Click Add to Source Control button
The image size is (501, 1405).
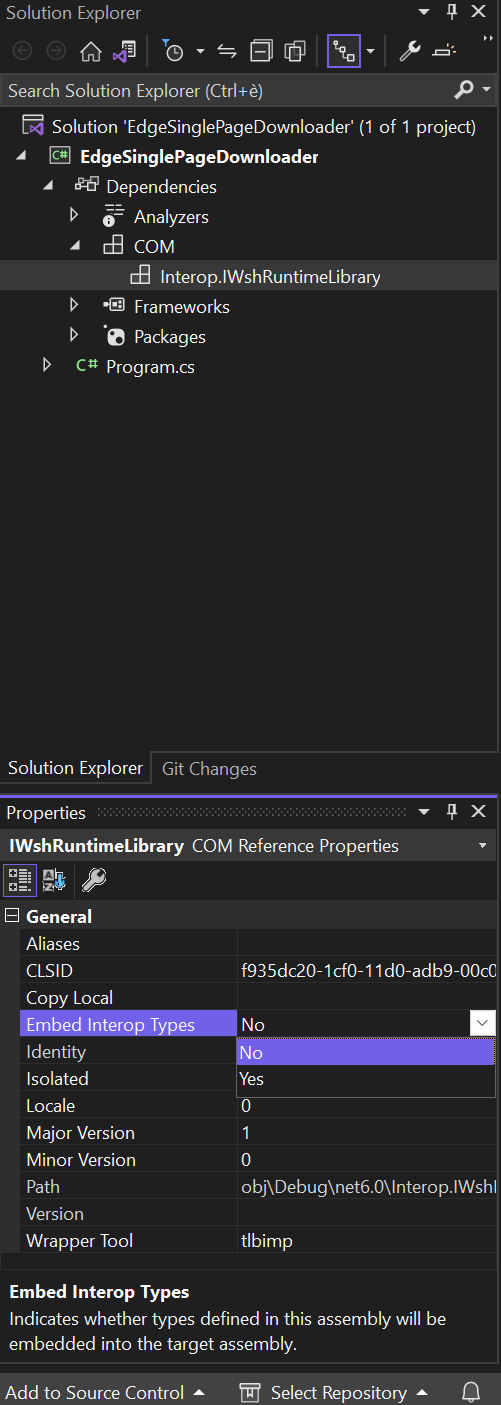point(106,1392)
